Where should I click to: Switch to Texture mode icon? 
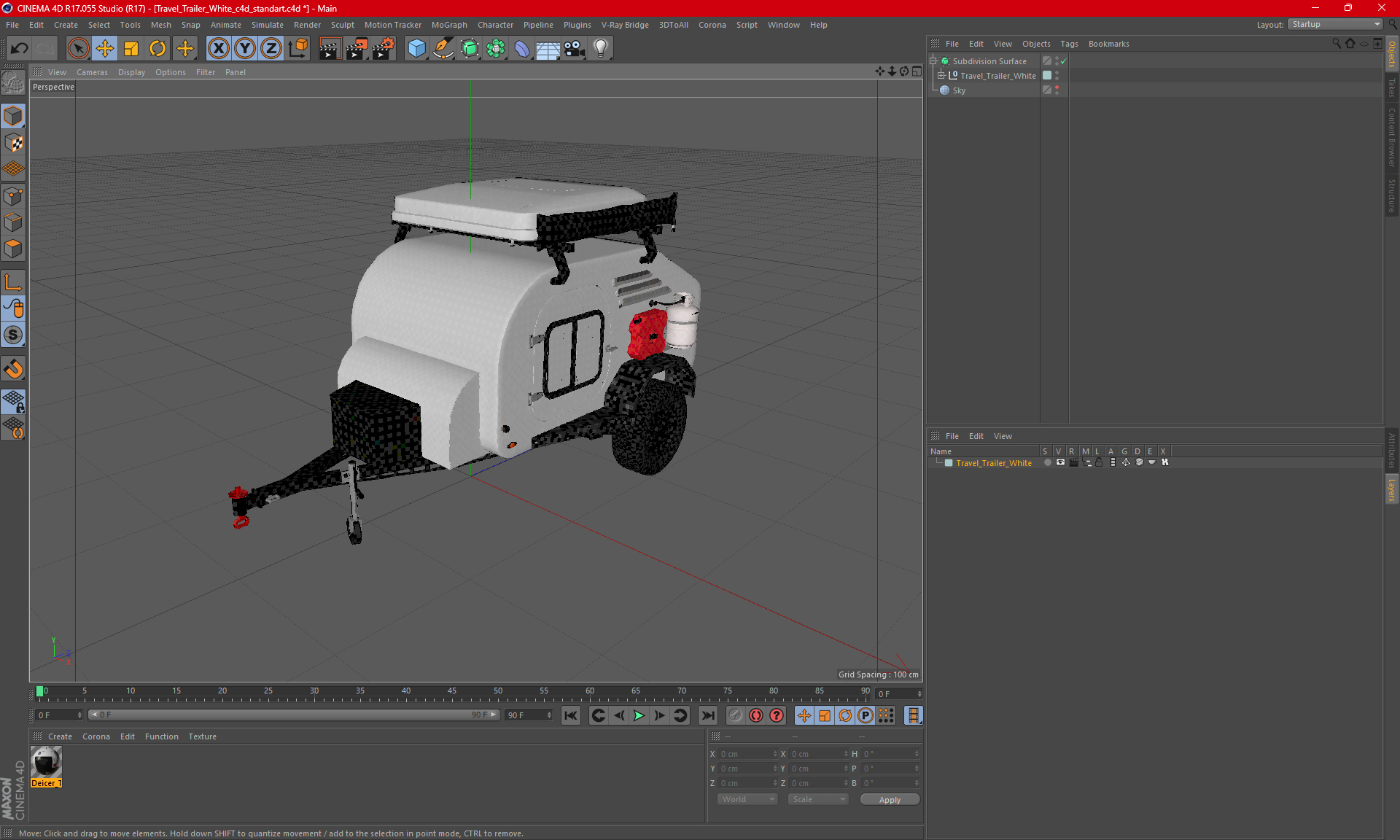click(13, 142)
